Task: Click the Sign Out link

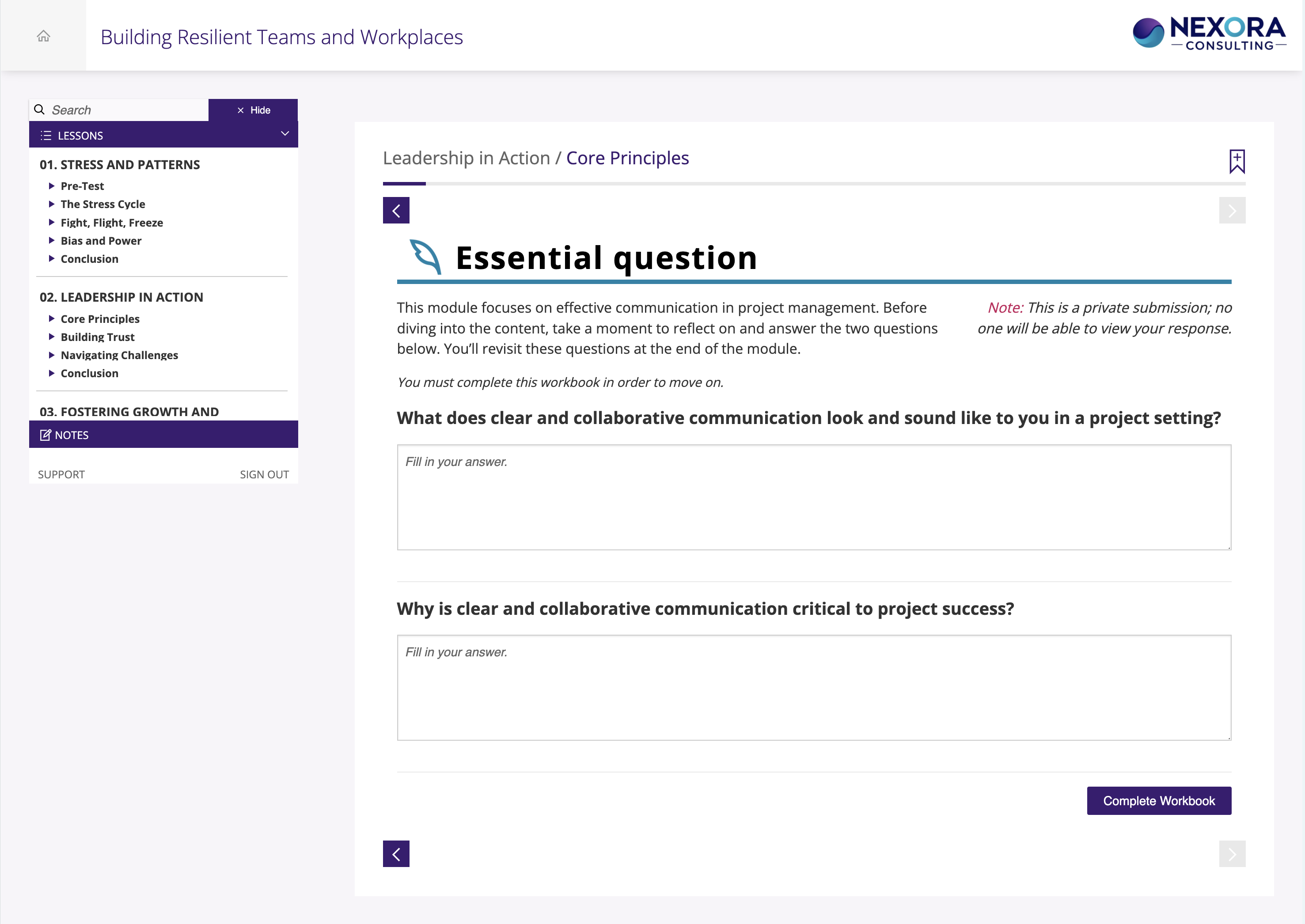Action: coord(264,474)
